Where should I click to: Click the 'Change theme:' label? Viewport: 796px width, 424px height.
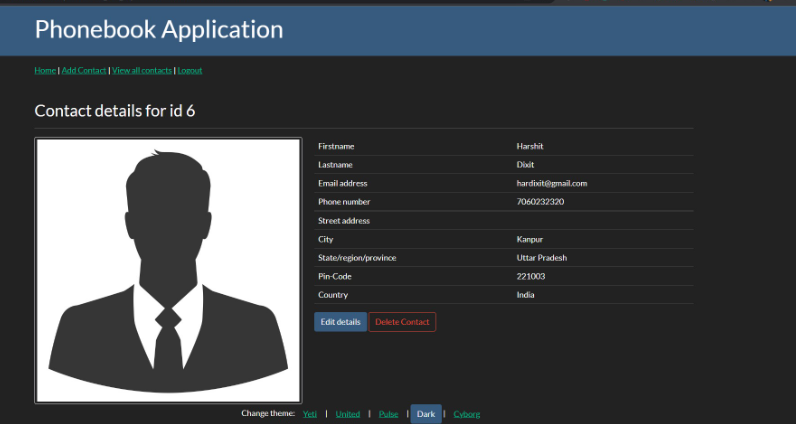coord(268,413)
